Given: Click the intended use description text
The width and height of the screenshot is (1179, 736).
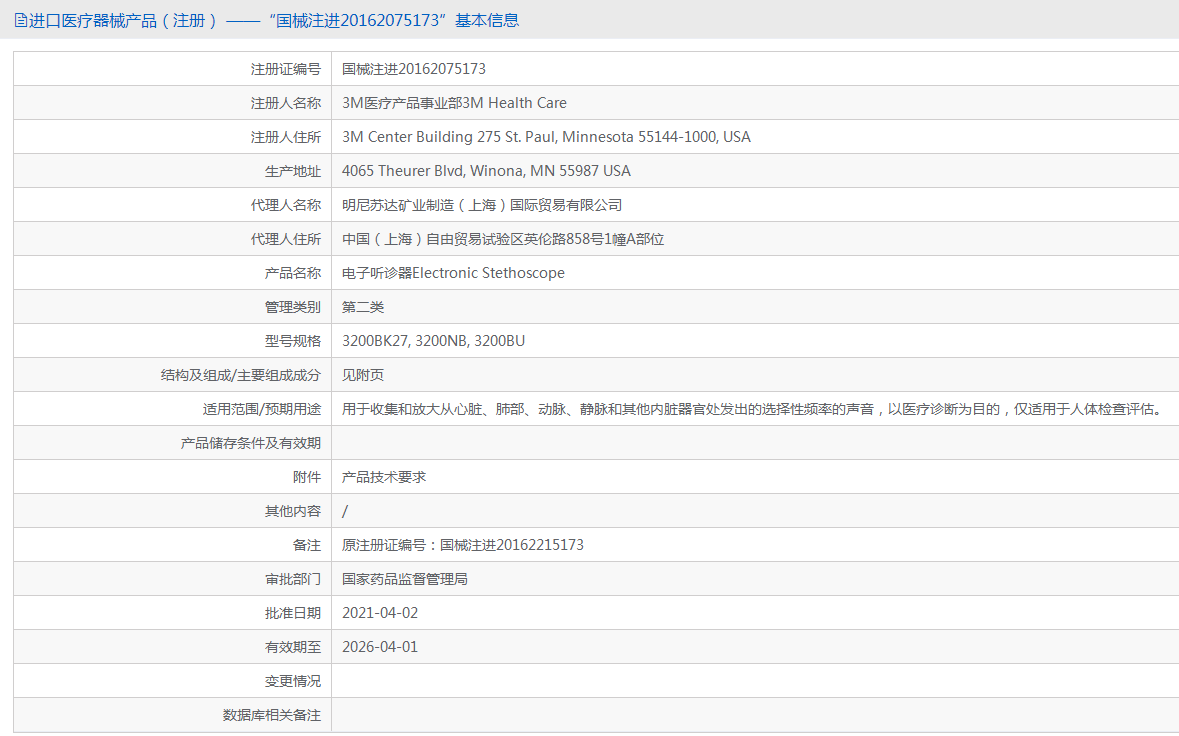Looking at the screenshot, I should (x=751, y=409).
